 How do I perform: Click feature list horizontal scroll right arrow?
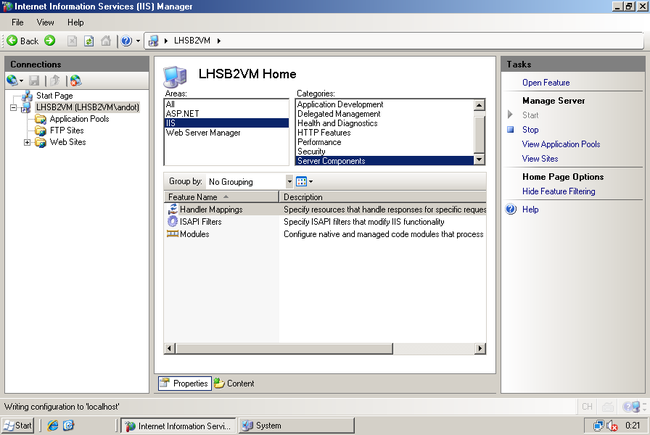point(480,348)
